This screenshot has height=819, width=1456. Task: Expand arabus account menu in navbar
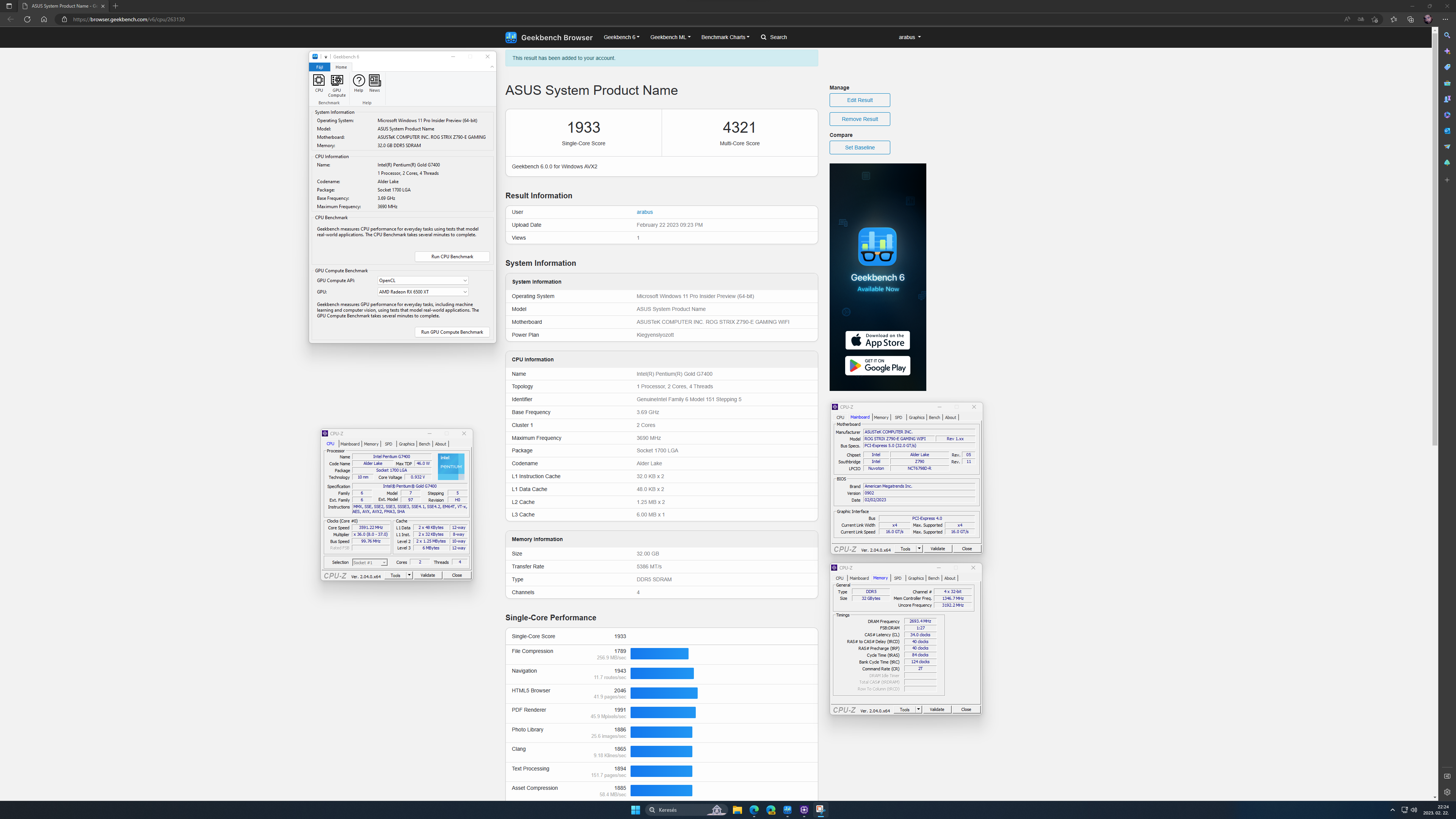(x=910, y=37)
